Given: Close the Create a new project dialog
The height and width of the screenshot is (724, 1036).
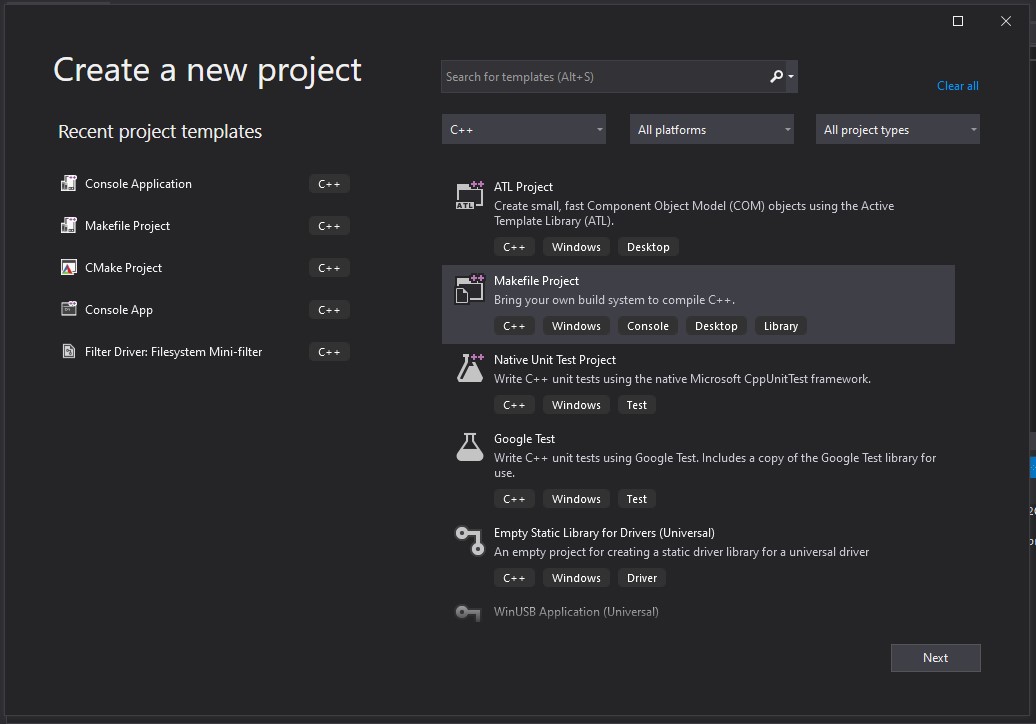Looking at the screenshot, I should coord(1006,21).
